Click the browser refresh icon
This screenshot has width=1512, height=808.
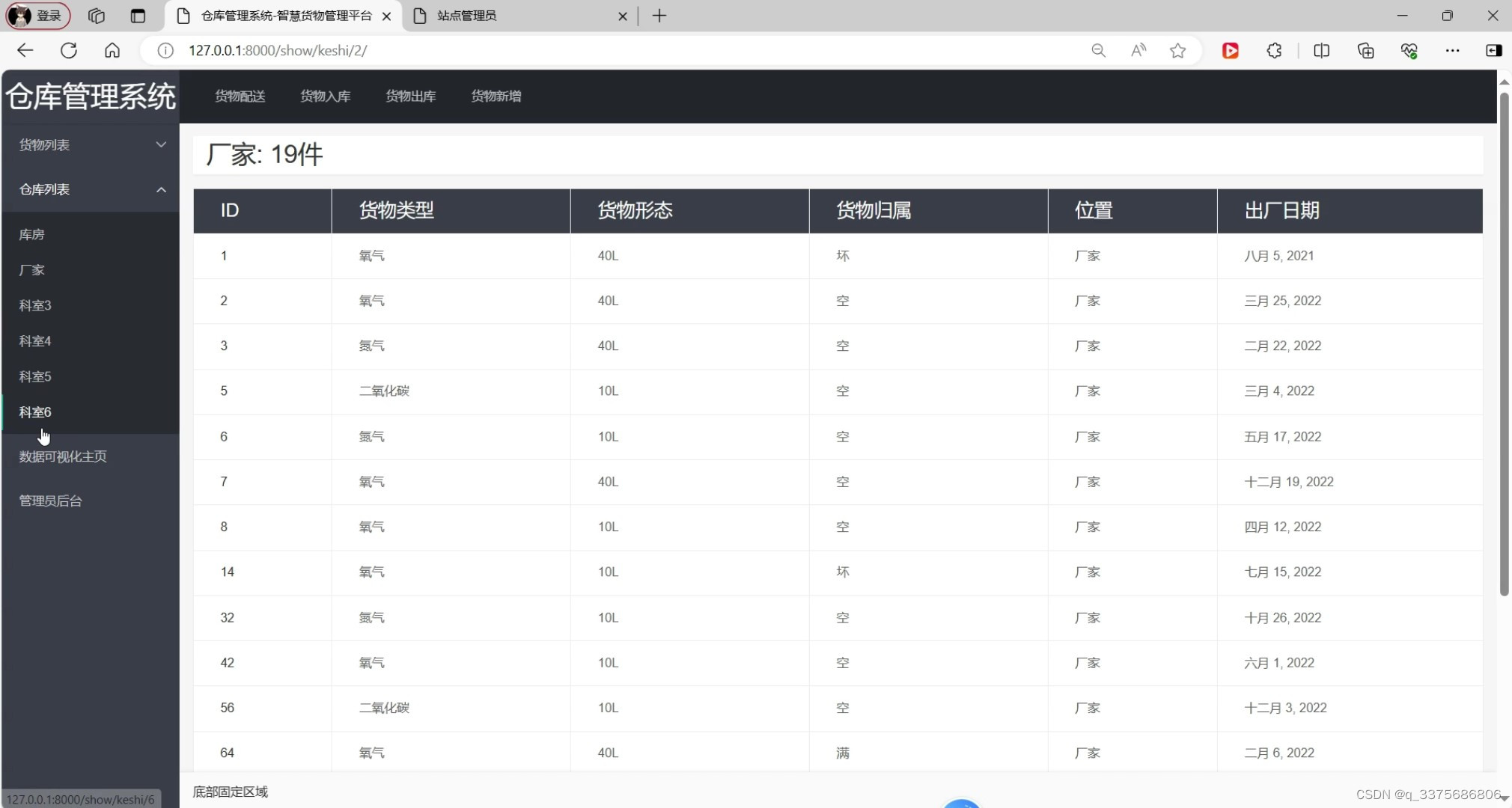[x=69, y=50]
